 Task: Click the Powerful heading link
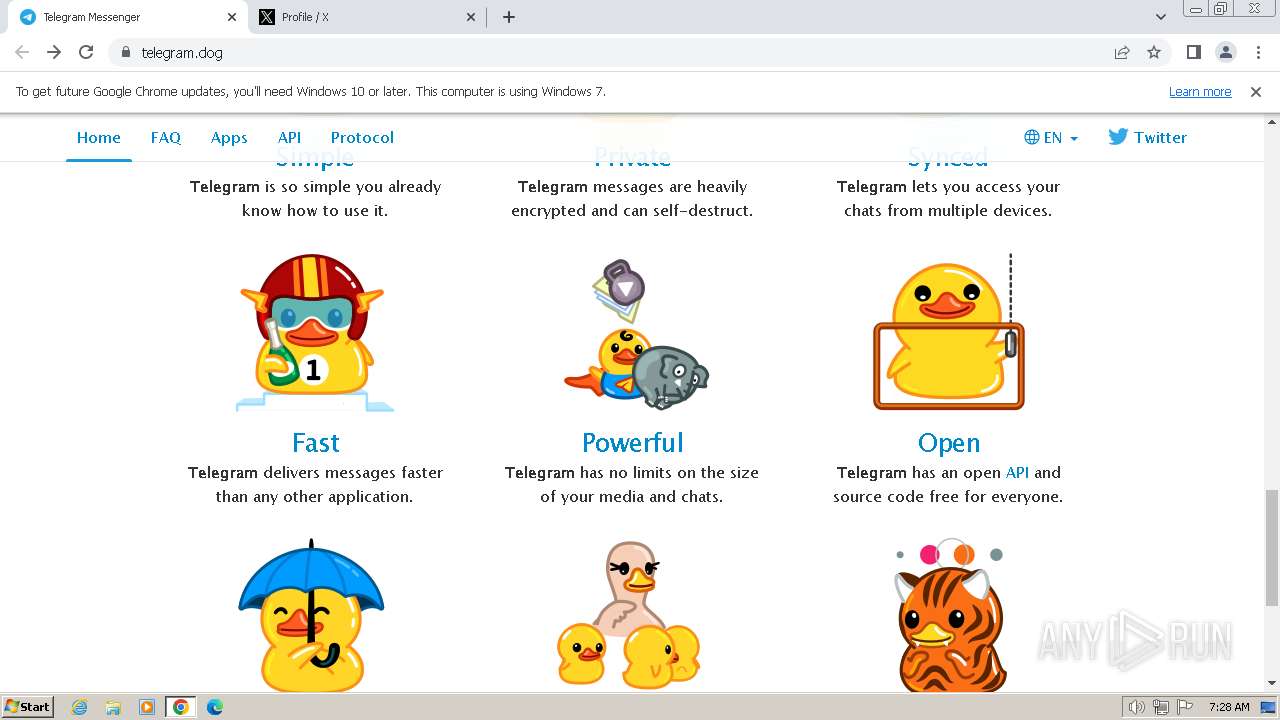(x=632, y=442)
